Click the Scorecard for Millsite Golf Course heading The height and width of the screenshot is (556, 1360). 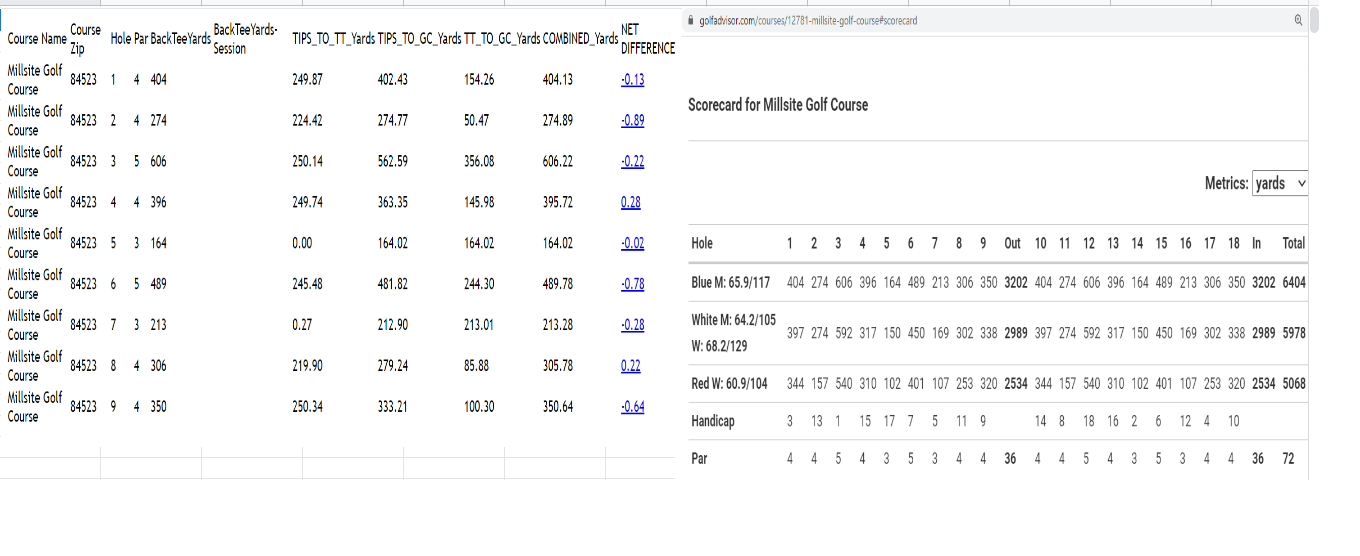[778, 105]
